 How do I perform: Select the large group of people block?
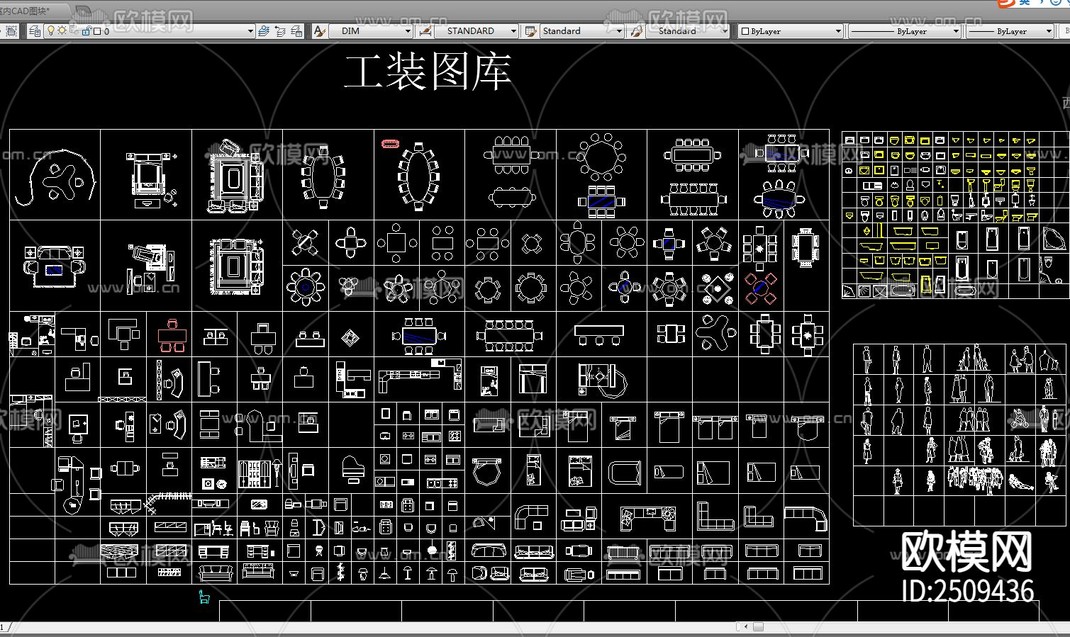pyautogui.click(x=974, y=479)
